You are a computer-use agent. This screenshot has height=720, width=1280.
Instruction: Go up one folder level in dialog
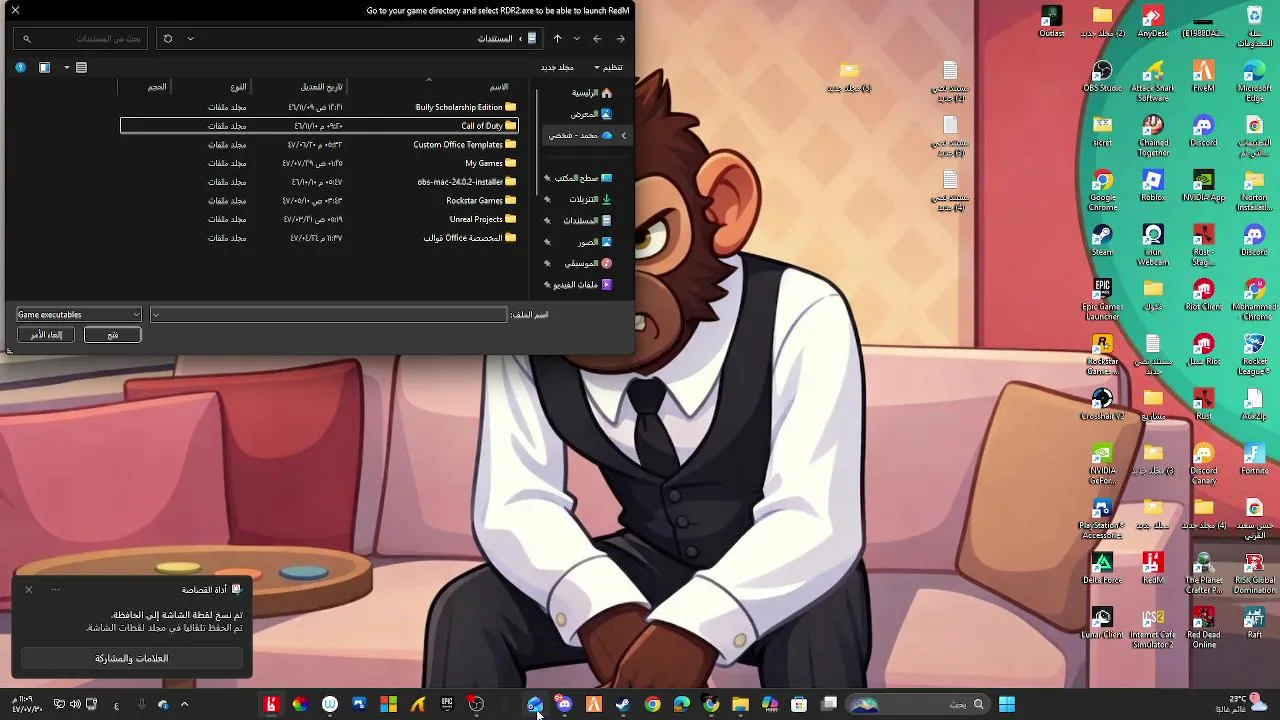click(x=558, y=39)
